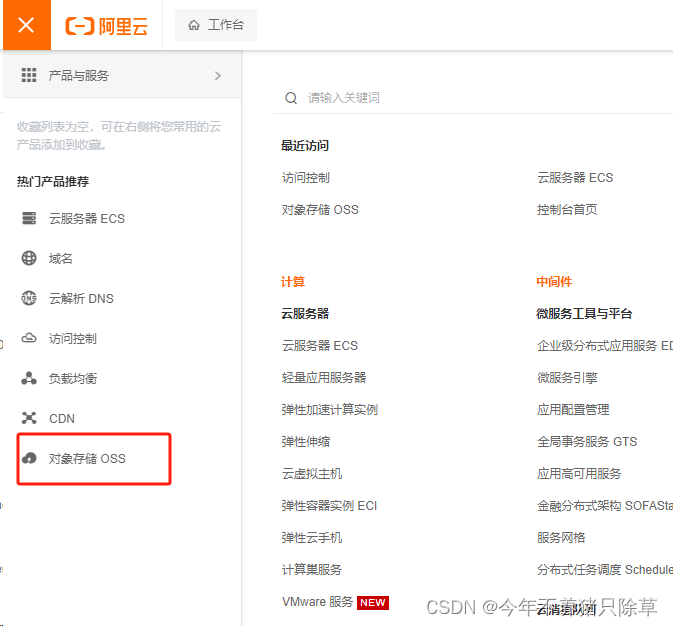
Task: Close the menu with the orange X button
Action: (27, 25)
